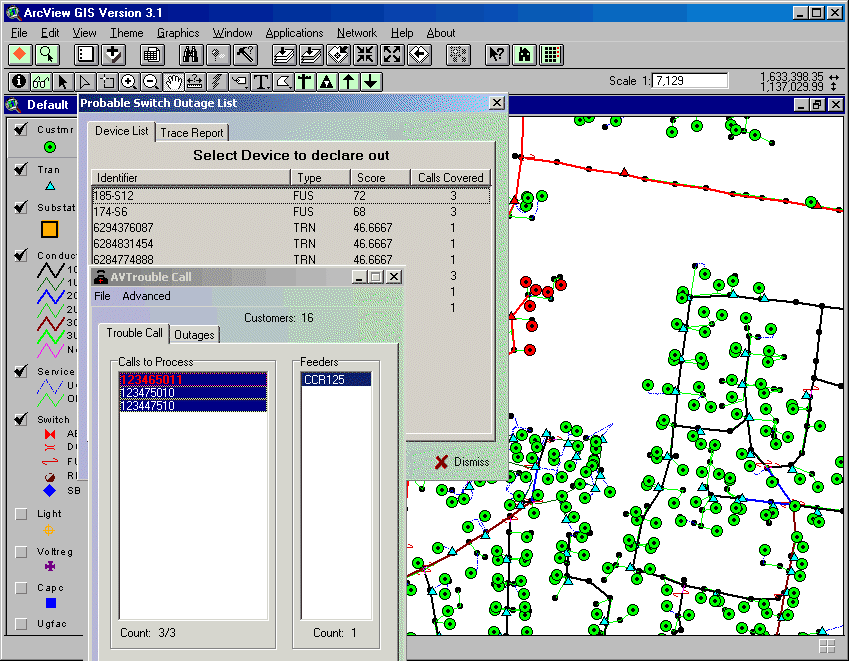Toggle the Tran theme checkbox
849x661 pixels.
[21, 169]
